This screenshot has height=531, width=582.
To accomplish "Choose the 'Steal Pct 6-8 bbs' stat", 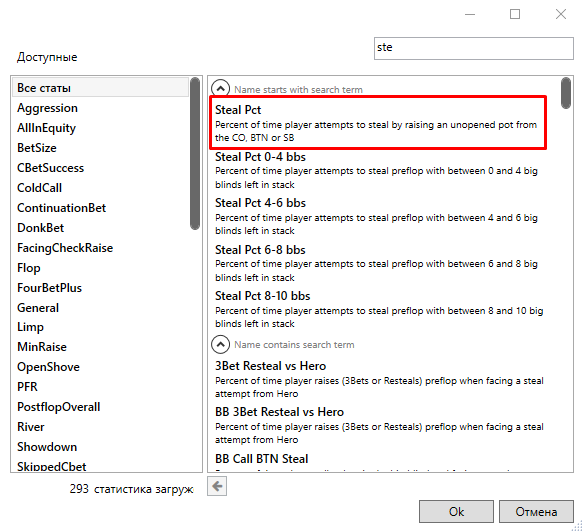I will pyautogui.click(x=378, y=263).
